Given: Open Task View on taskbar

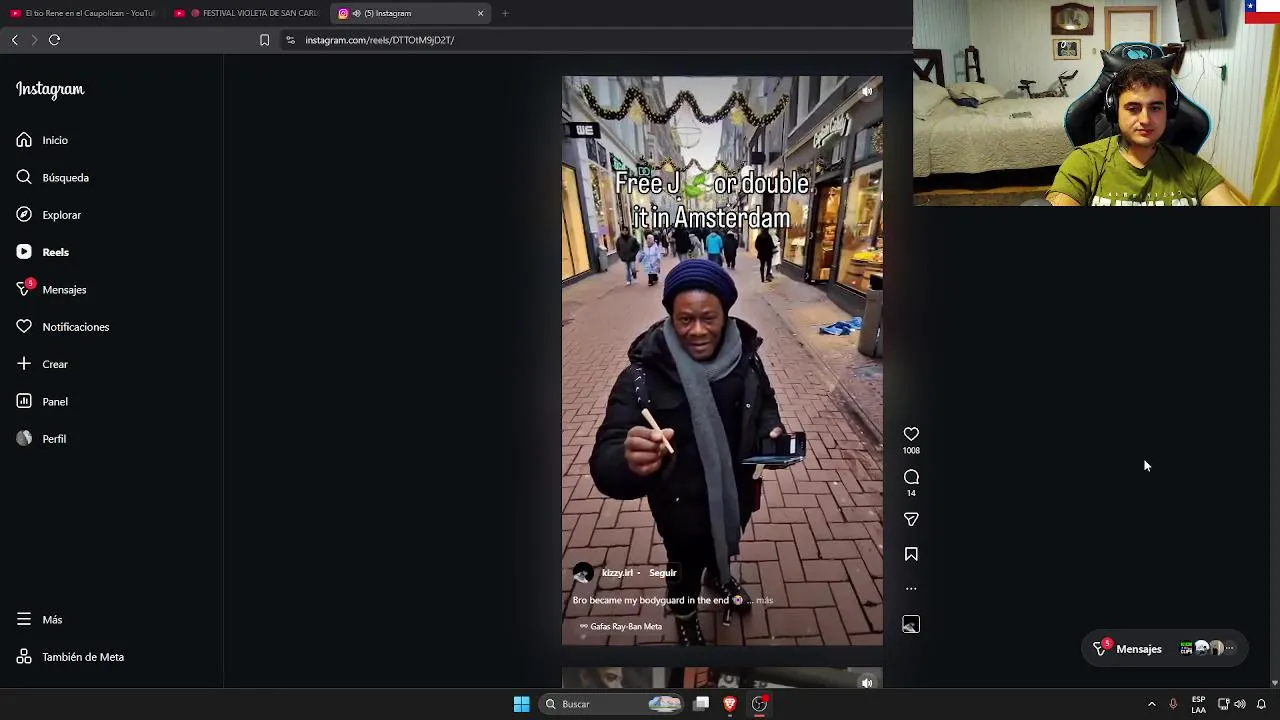Looking at the screenshot, I should click(702, 704).
